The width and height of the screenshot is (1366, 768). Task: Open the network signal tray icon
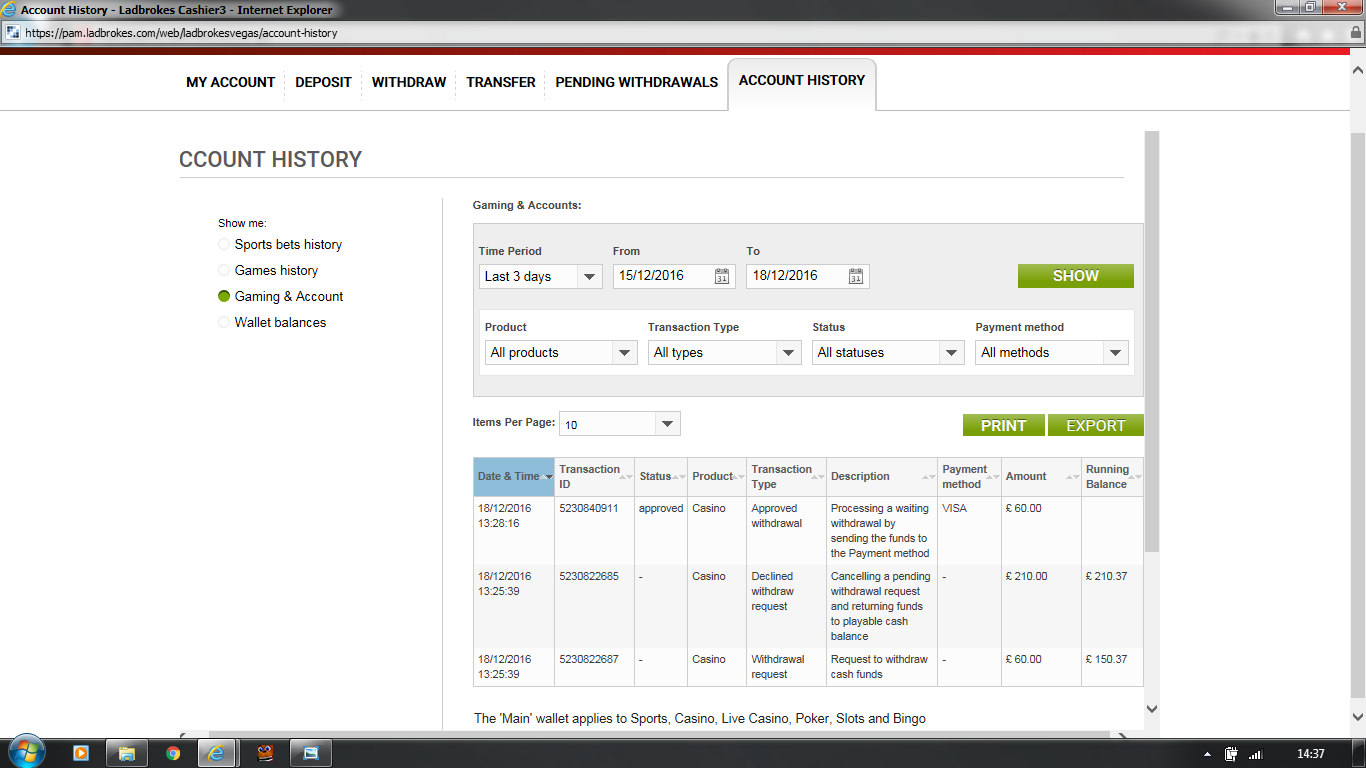[x=1256, y=754]
